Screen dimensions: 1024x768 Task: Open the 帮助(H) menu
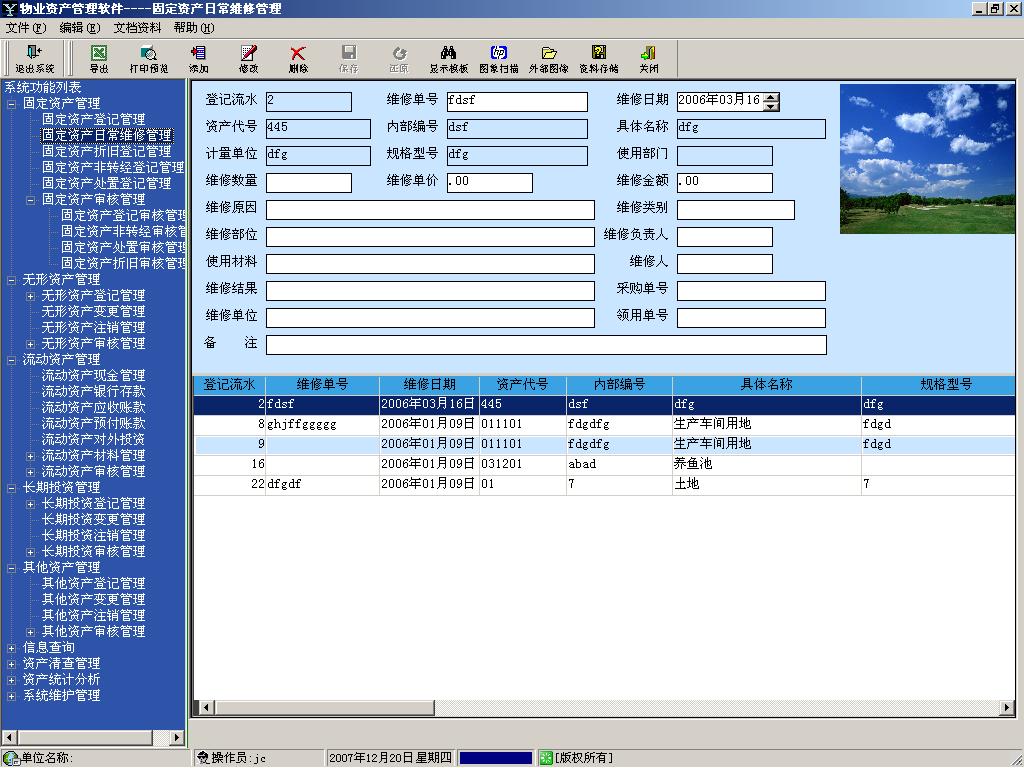pos(193,28)
